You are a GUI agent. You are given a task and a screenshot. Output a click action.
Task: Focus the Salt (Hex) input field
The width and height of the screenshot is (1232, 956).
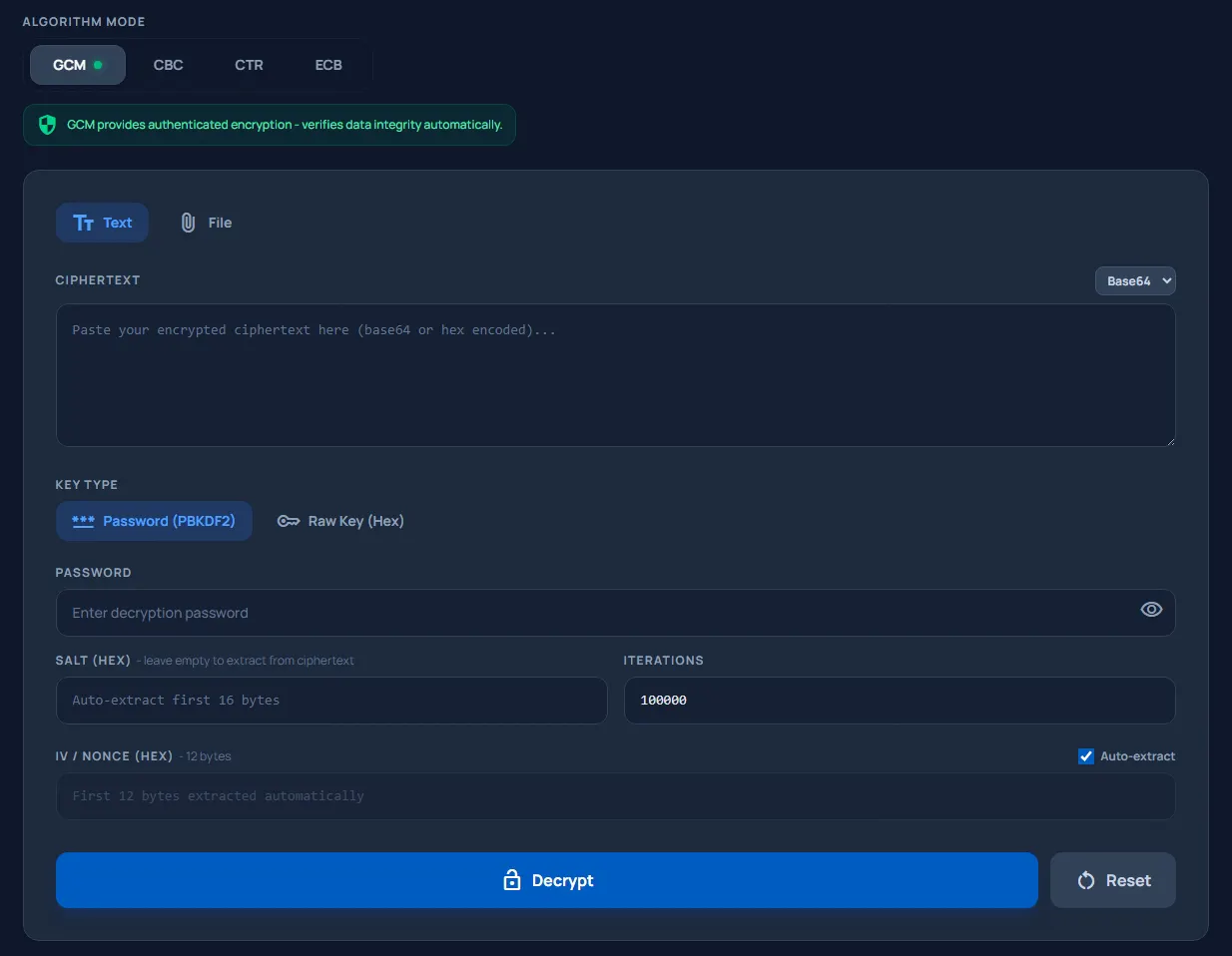331,701
